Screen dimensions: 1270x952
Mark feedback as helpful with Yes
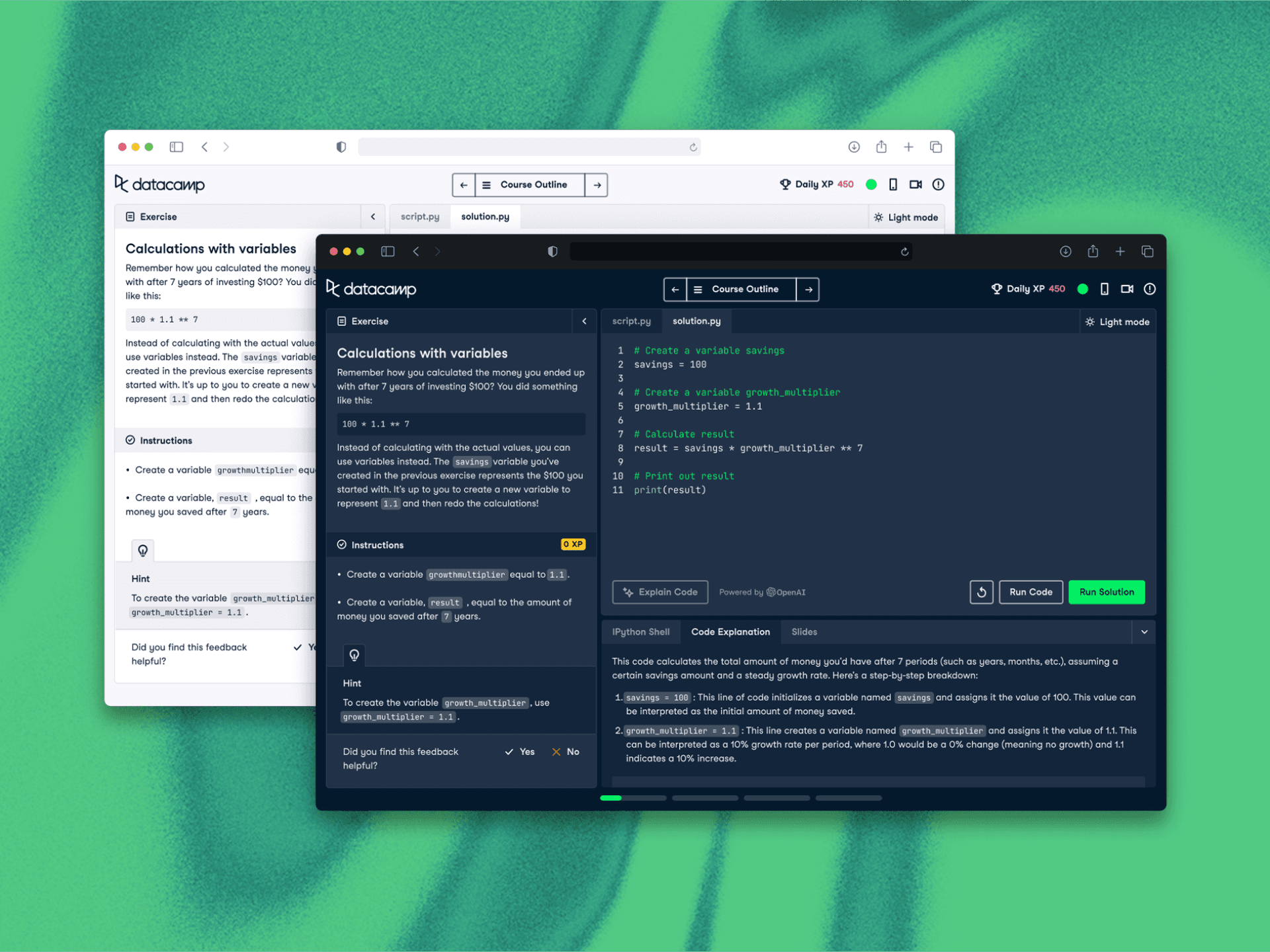point(520,752)
